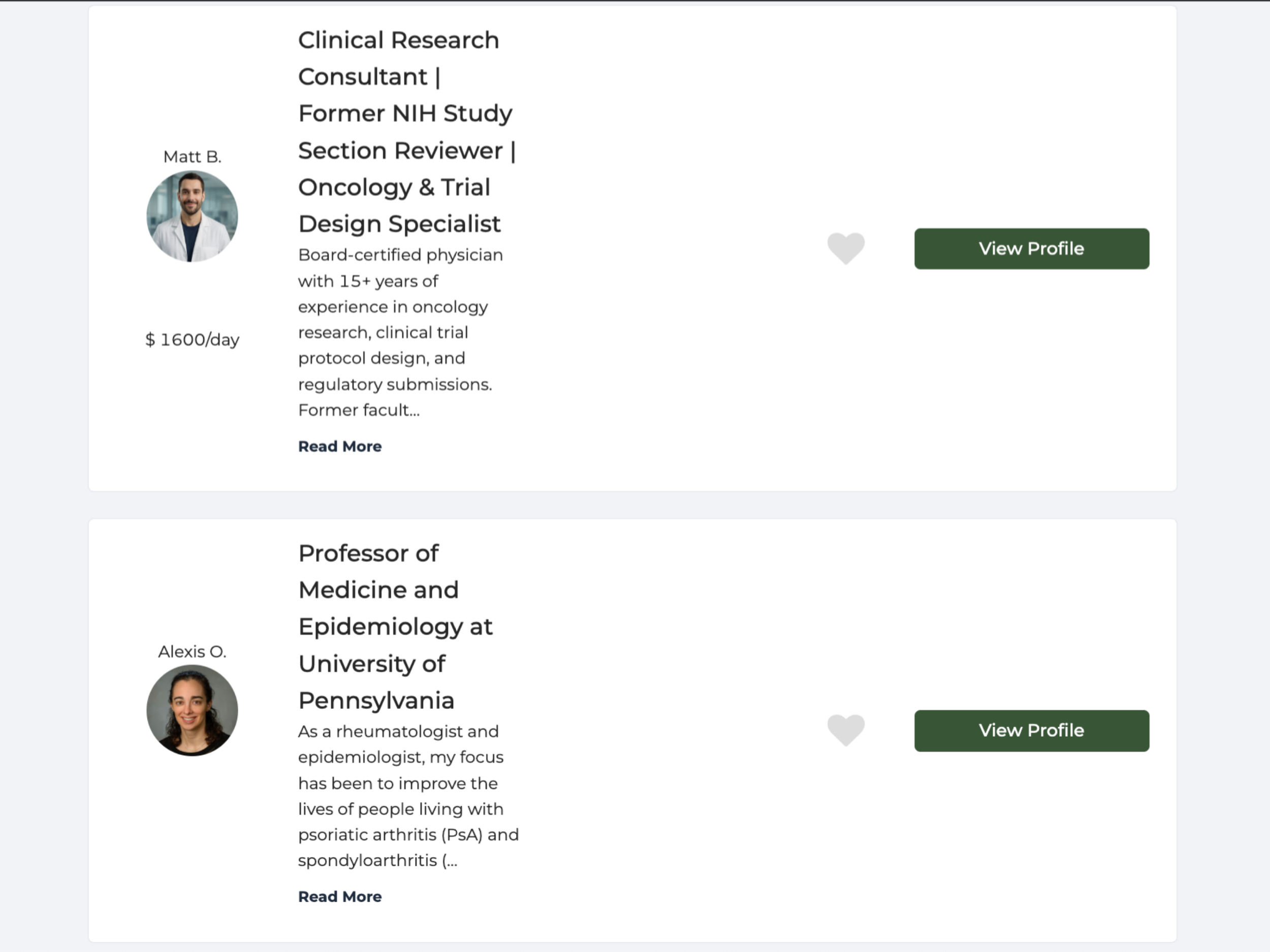Click the 'As a rheumatologist' bio opening line
Viewport: 1270px width, 952px height.
point(398,732)
